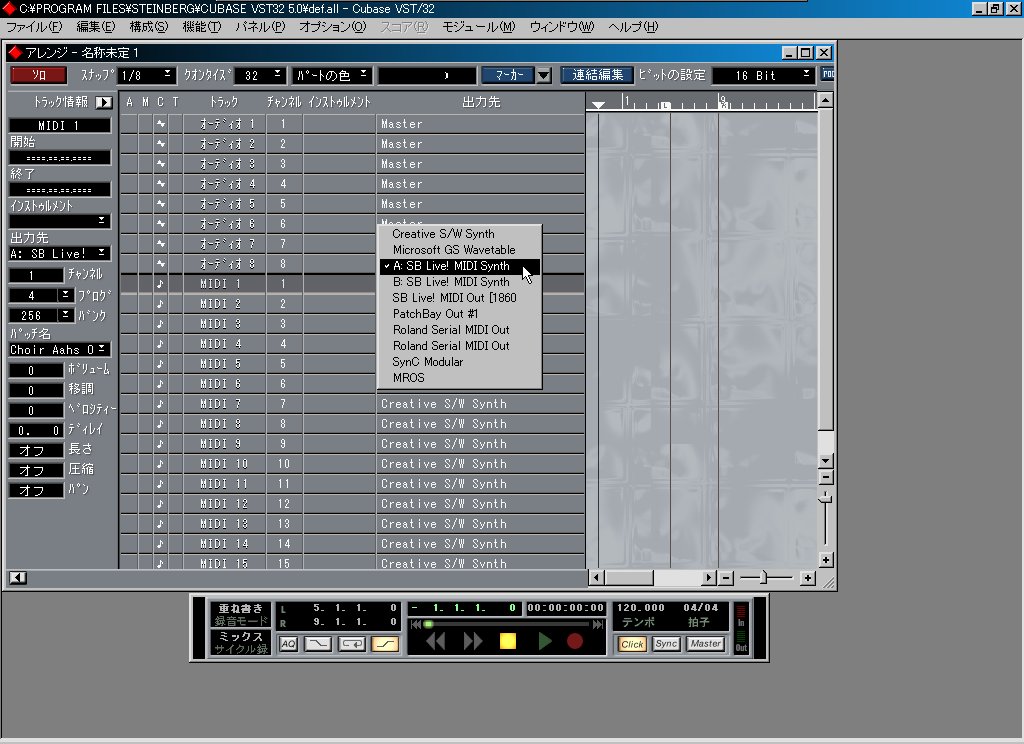Click the MIDI note icon for MIDI 5
The height and width of the screenshot is (744, 1024).
tap(160, 364)
